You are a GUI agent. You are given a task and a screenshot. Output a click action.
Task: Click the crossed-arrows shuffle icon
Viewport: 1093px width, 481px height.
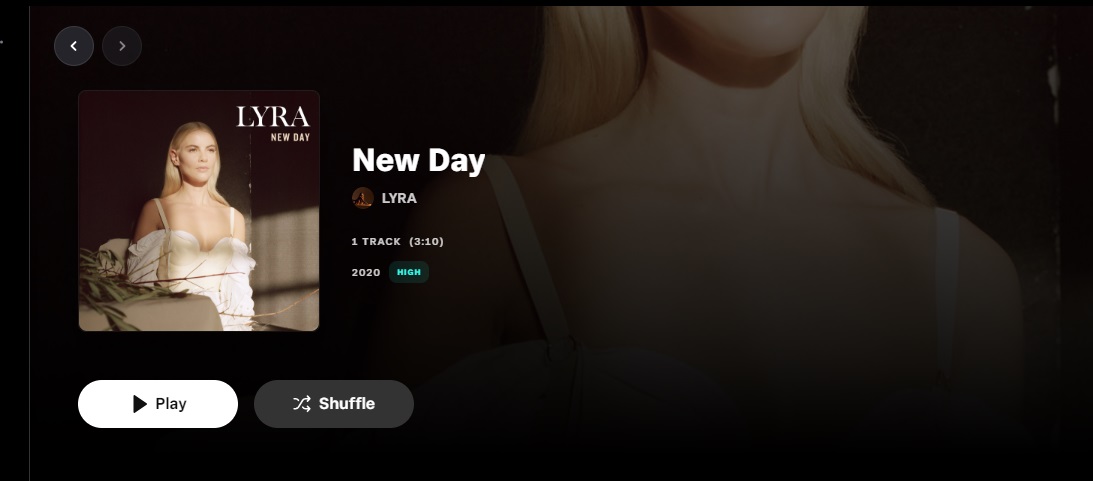[302, 404]
